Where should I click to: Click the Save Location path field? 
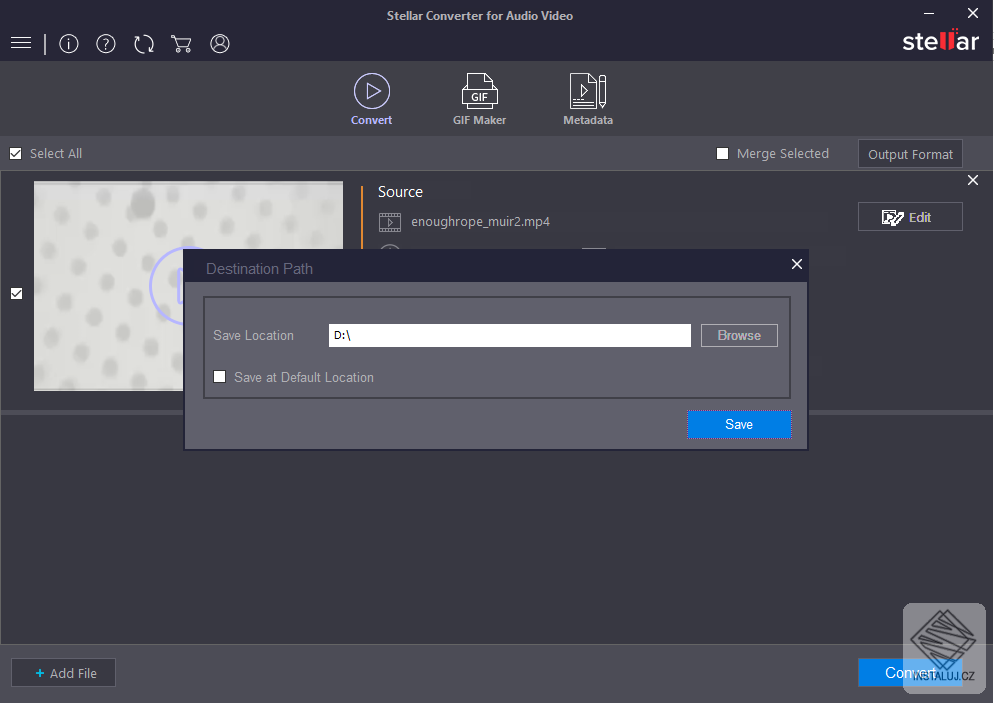point(509,335)
